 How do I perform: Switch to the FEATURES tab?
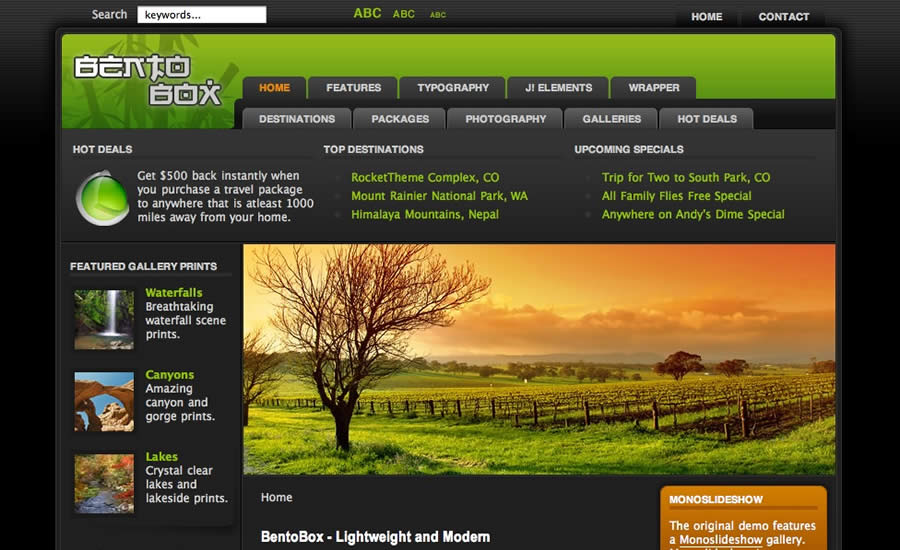(354, 88)
